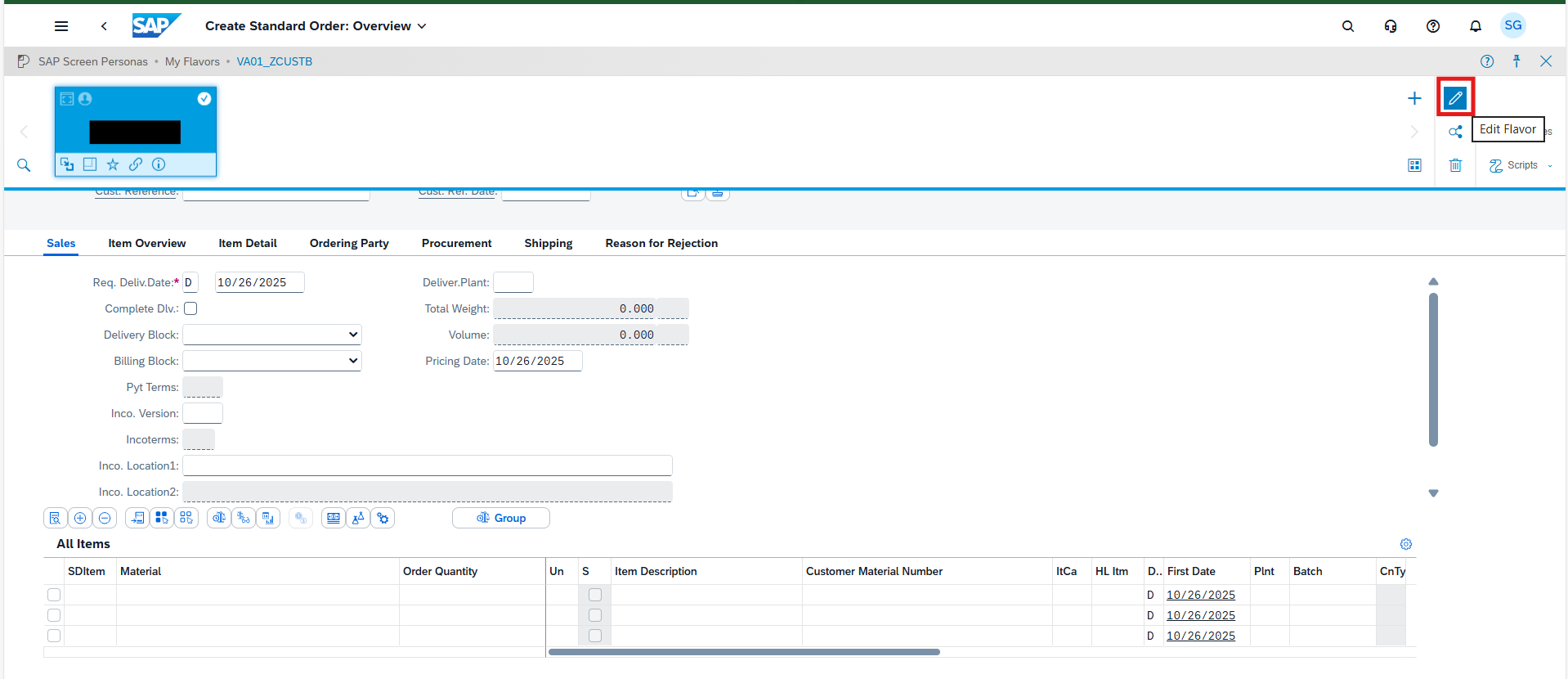Image resolution: width=1568 pixels, height=679 pixels.
Task: Pin the Screen Personas flavor bar
Action: click(x=1516, y=61)
